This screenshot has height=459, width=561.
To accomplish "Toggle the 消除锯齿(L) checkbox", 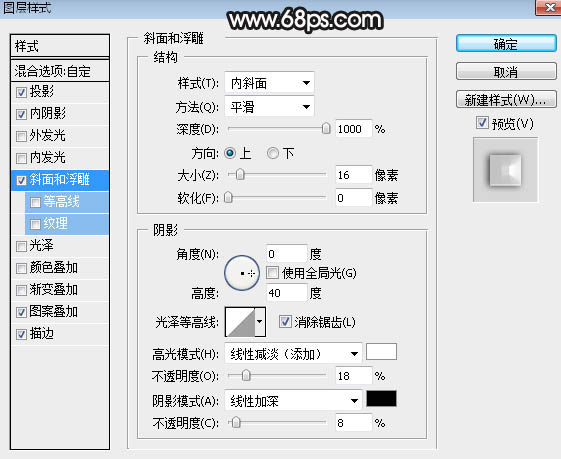I will [x=285, y=322].
